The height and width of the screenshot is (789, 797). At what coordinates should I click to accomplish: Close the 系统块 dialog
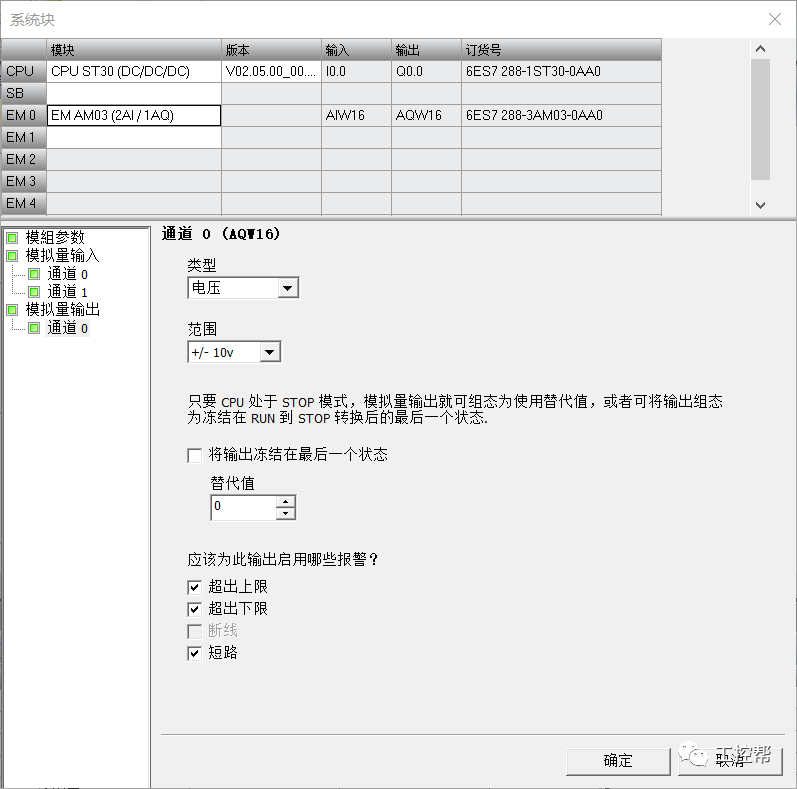click(775, 19)
